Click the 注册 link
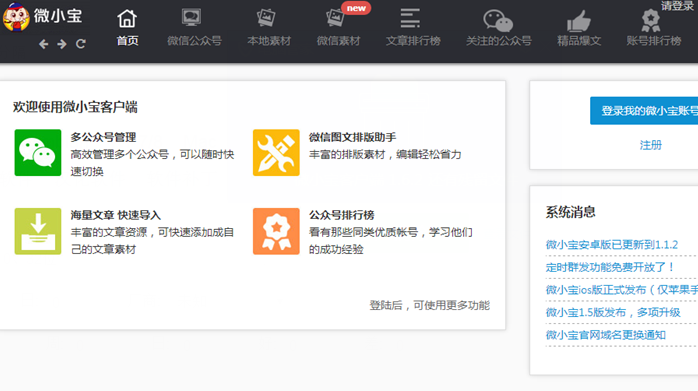The image size is (698, 391). click(650, 145)
